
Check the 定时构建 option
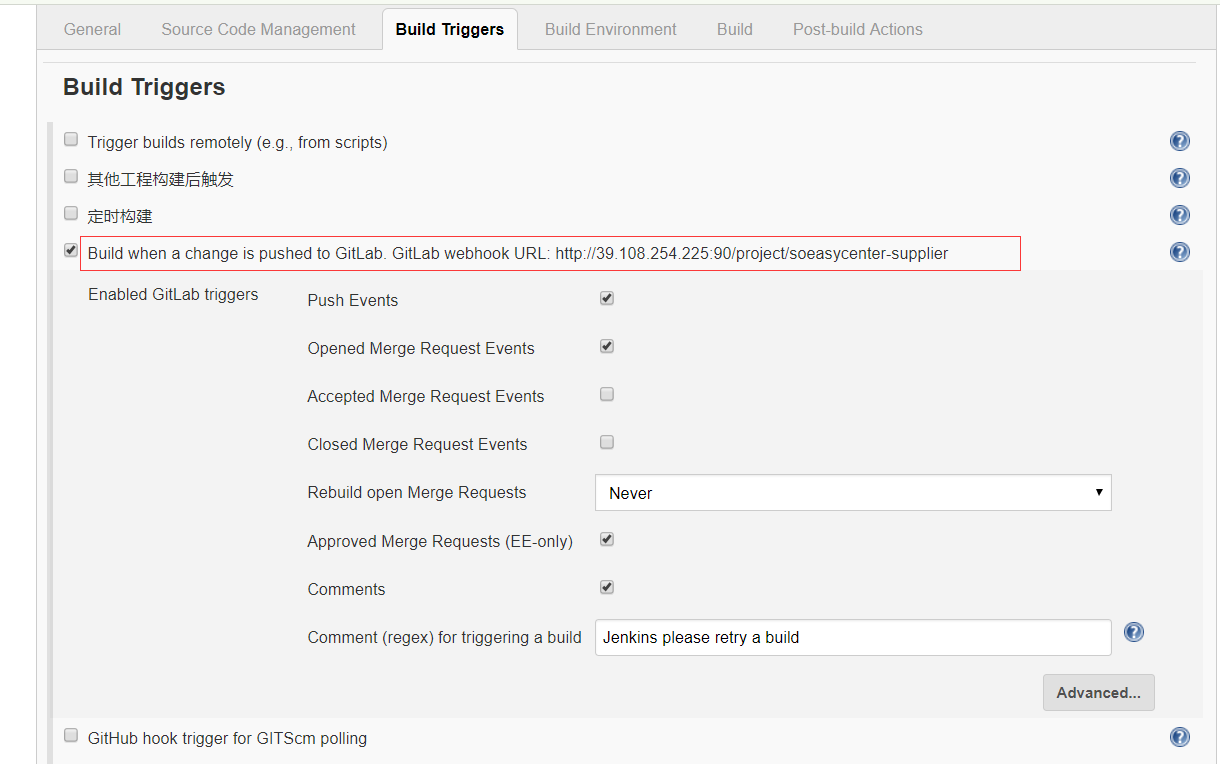coord(71,213)
